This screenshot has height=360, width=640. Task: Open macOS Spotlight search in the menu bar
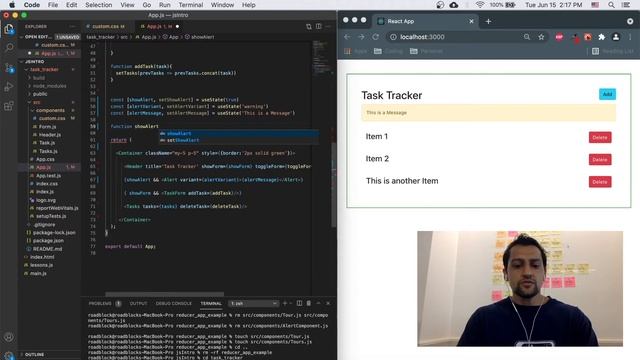[x=611, y=5]
